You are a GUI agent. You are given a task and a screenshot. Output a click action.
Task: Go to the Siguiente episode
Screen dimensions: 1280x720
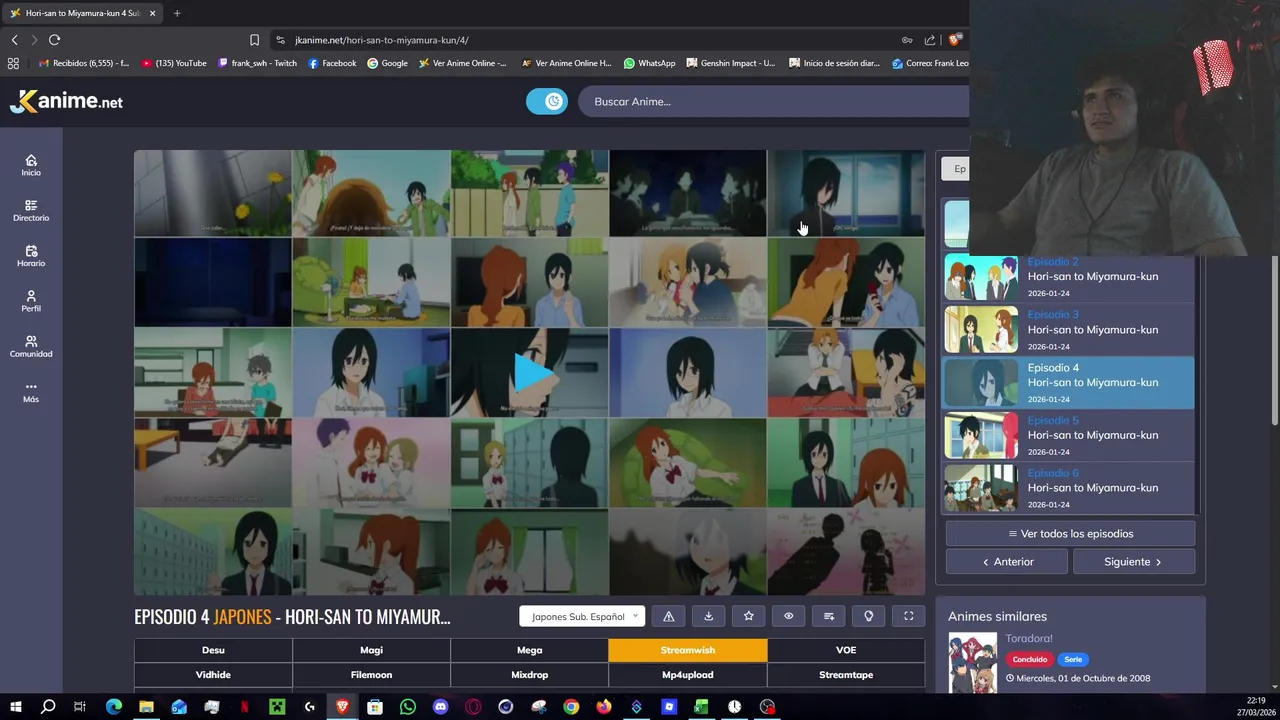click(1133, 562)
